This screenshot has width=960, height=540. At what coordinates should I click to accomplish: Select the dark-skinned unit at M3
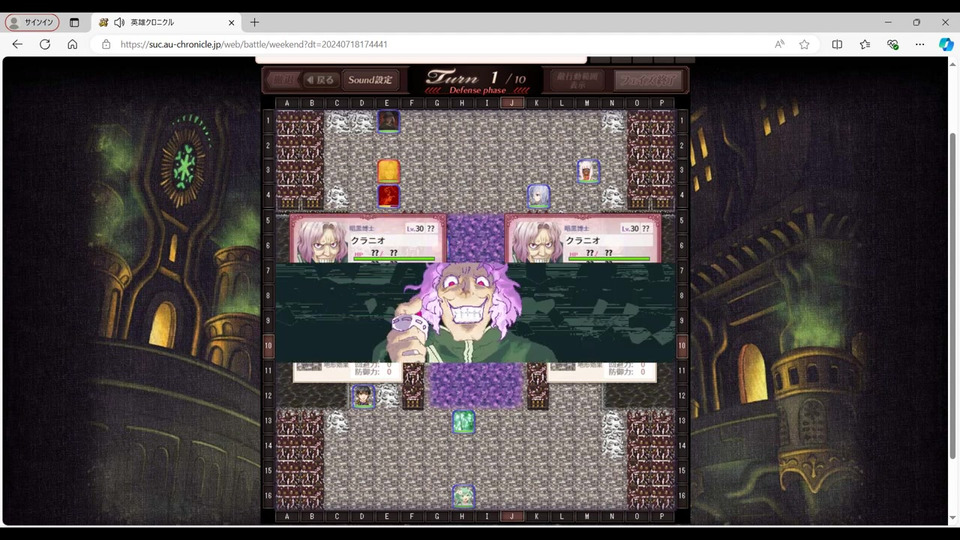tap(588, 171)
